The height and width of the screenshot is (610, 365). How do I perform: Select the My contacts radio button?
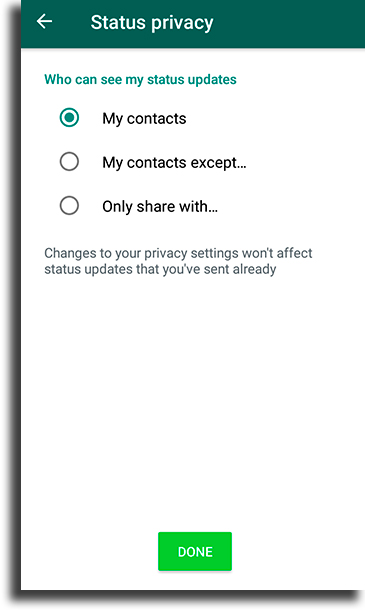69,117
